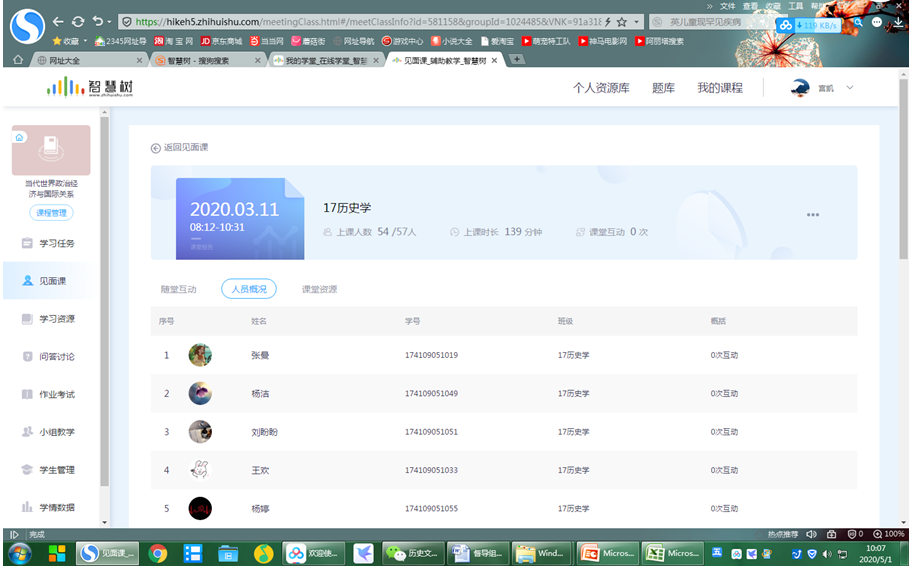912x569 pixels.
Task: Click the browser refresh button
Action: point(78,21)
